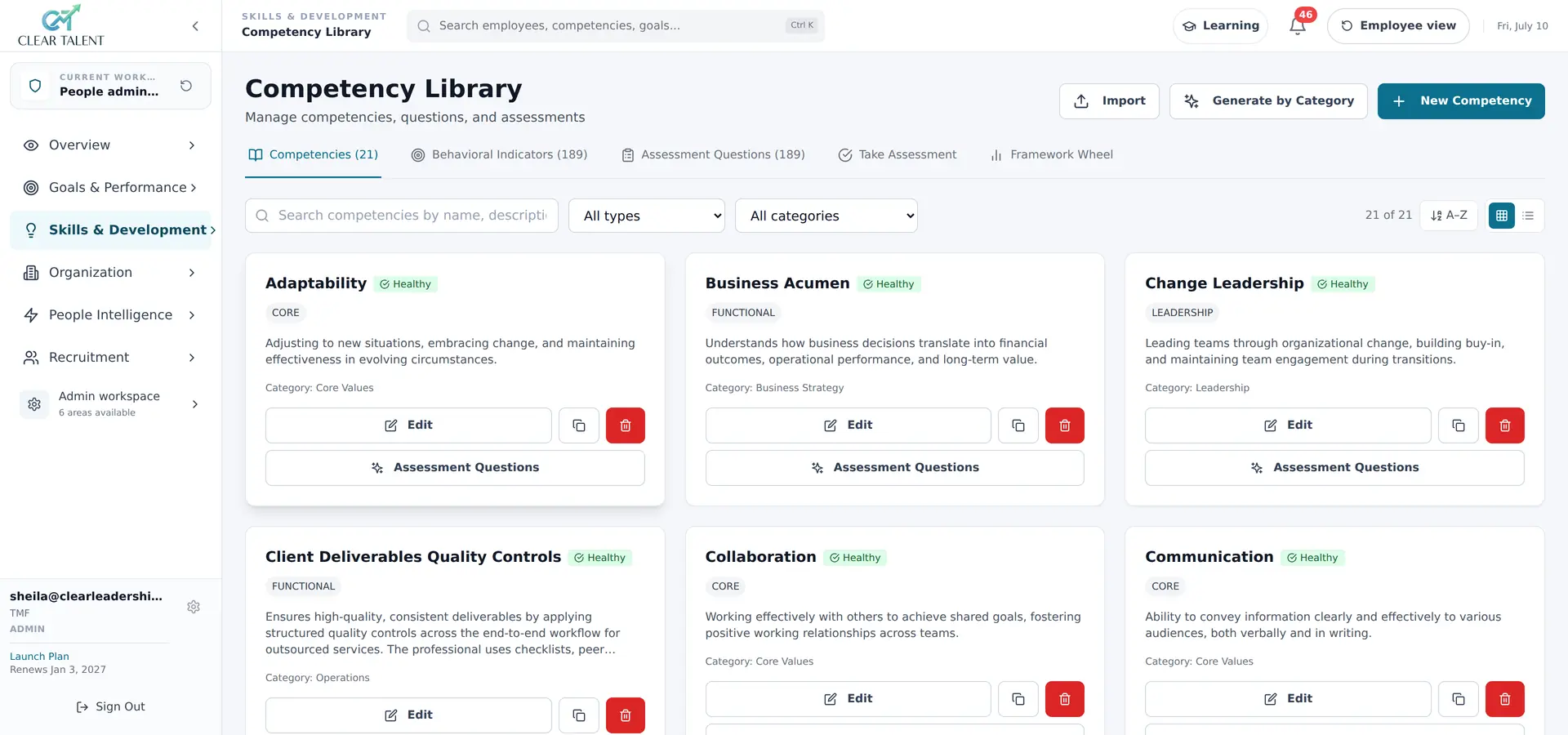The height and width of the screenshot is (735, 1568).
Task: Open the All types dropdown
Action: pyautogui.click(x=647, y=216)
